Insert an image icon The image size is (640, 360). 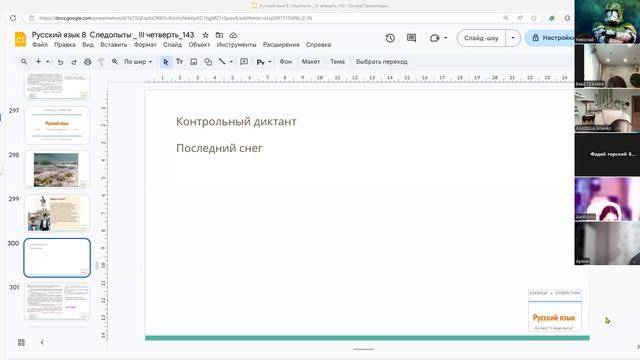pos(193,62)
